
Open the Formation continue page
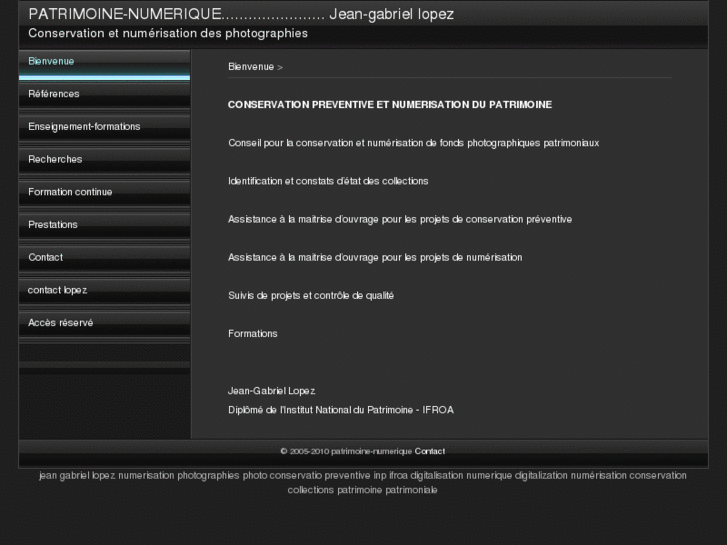point(104,192)
